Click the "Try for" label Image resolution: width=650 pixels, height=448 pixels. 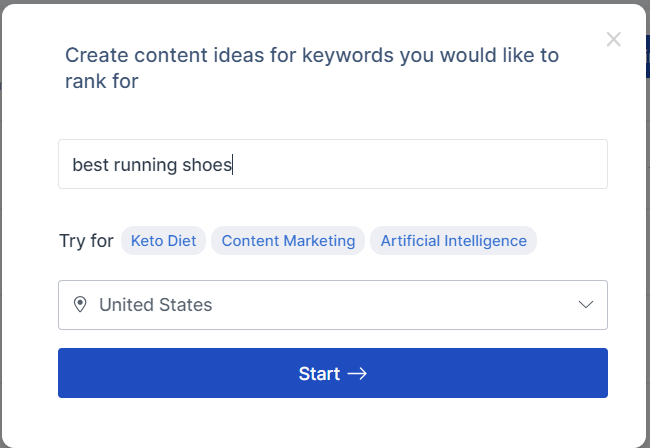coord(86,241)
